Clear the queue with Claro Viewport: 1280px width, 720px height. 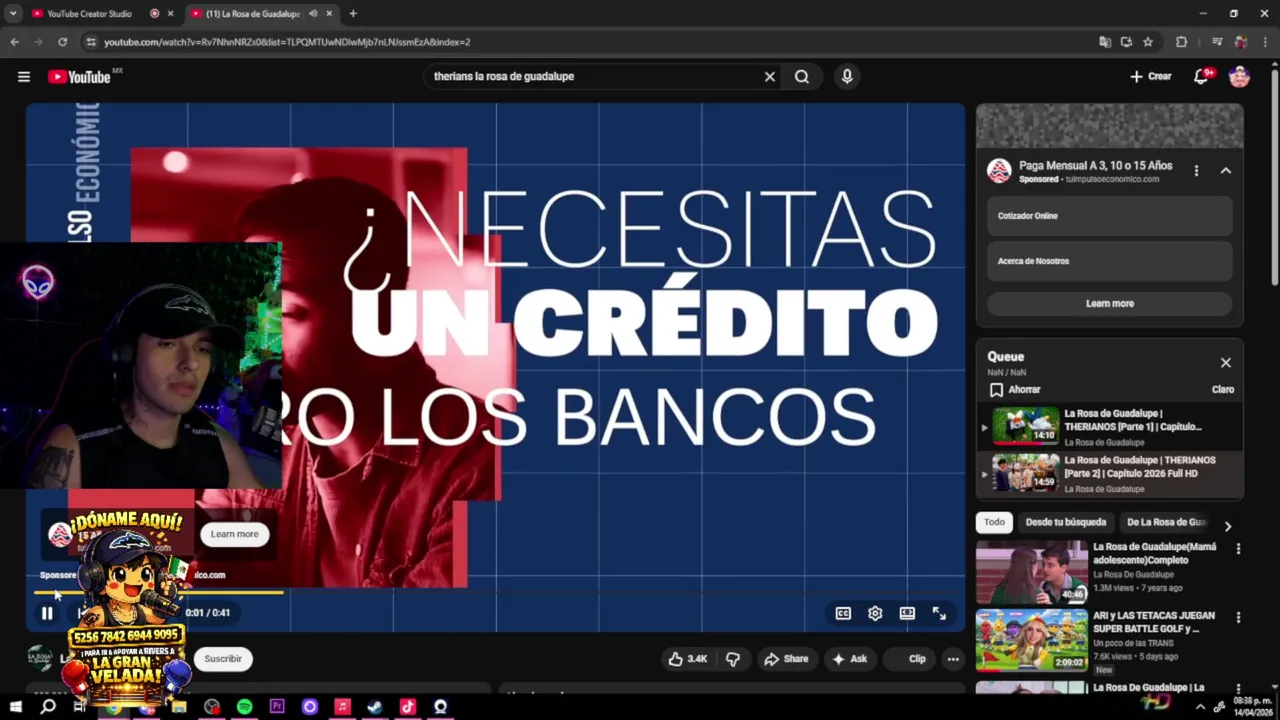click(1223, 389)
